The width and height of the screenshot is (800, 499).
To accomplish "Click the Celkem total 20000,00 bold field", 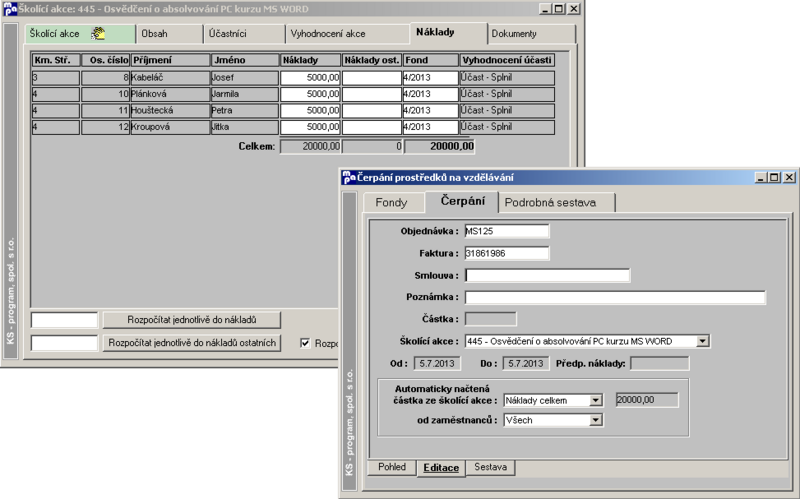I will point(440,146).
